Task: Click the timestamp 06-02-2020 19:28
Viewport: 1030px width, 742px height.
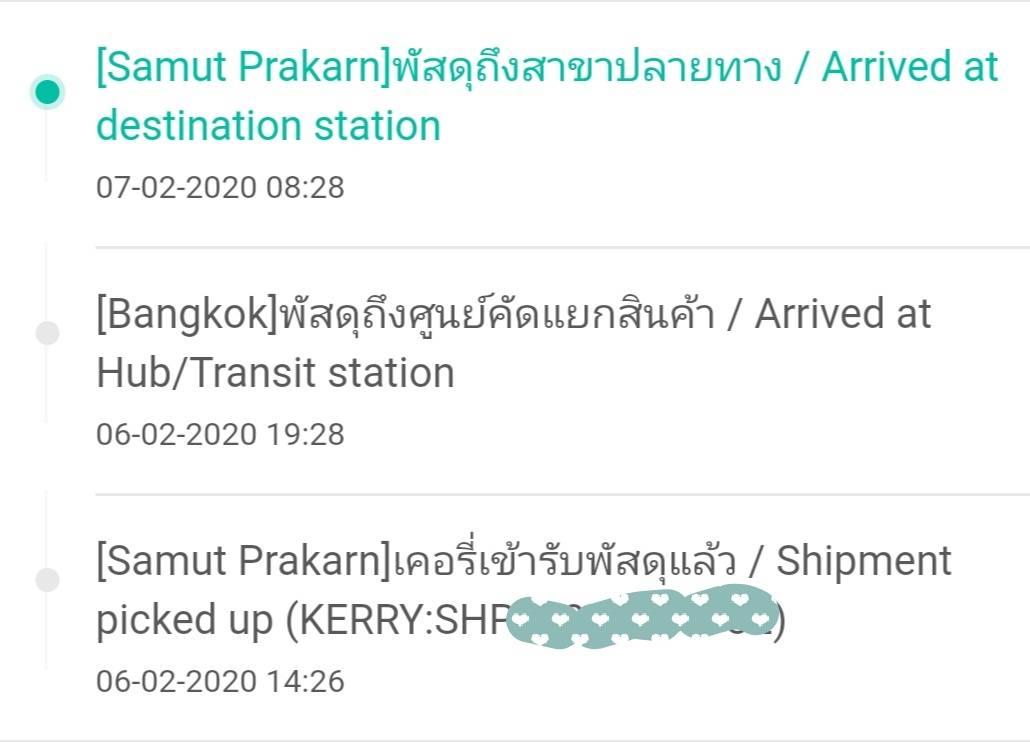Action: pyautogui.click(x=220, y=434)
